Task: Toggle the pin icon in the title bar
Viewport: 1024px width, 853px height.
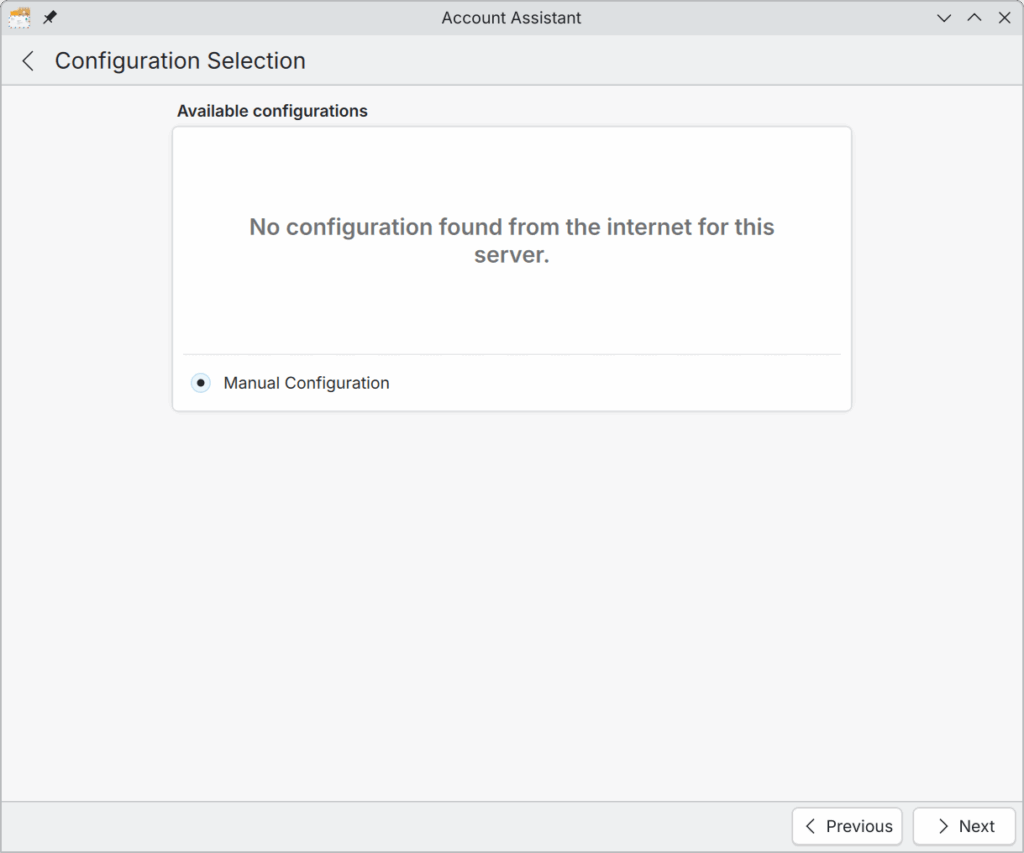Action: pos(50,18)
